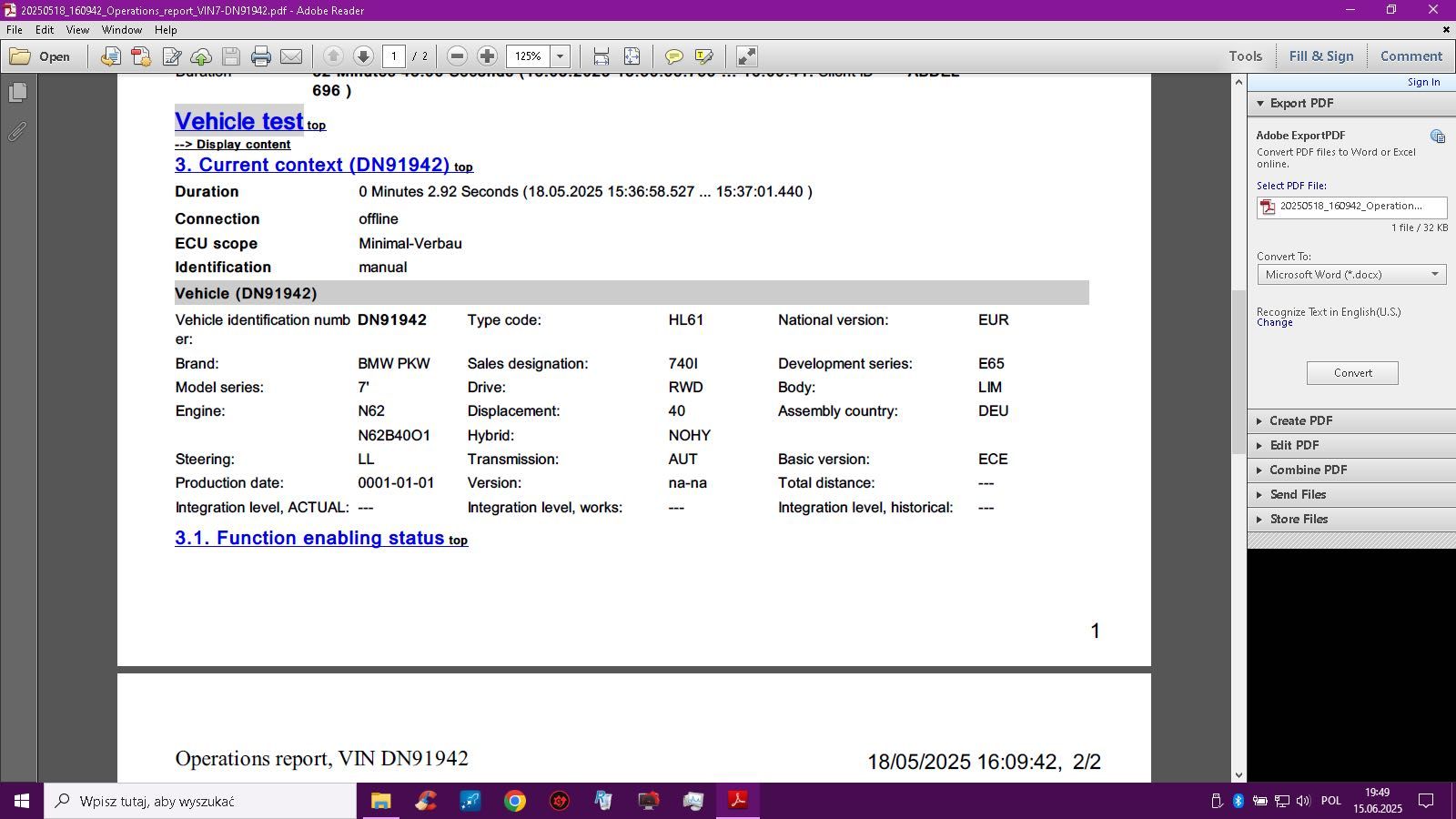
Task: Add a sticky note comment
Action: click(673, 56)
